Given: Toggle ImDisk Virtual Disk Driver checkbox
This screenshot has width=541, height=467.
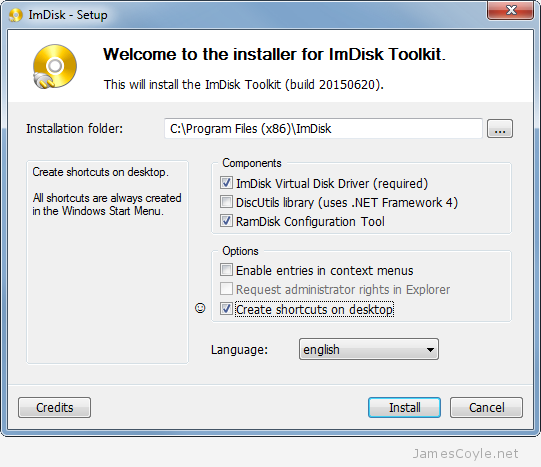Looking at the screenshot, I should tap(226, 182).
